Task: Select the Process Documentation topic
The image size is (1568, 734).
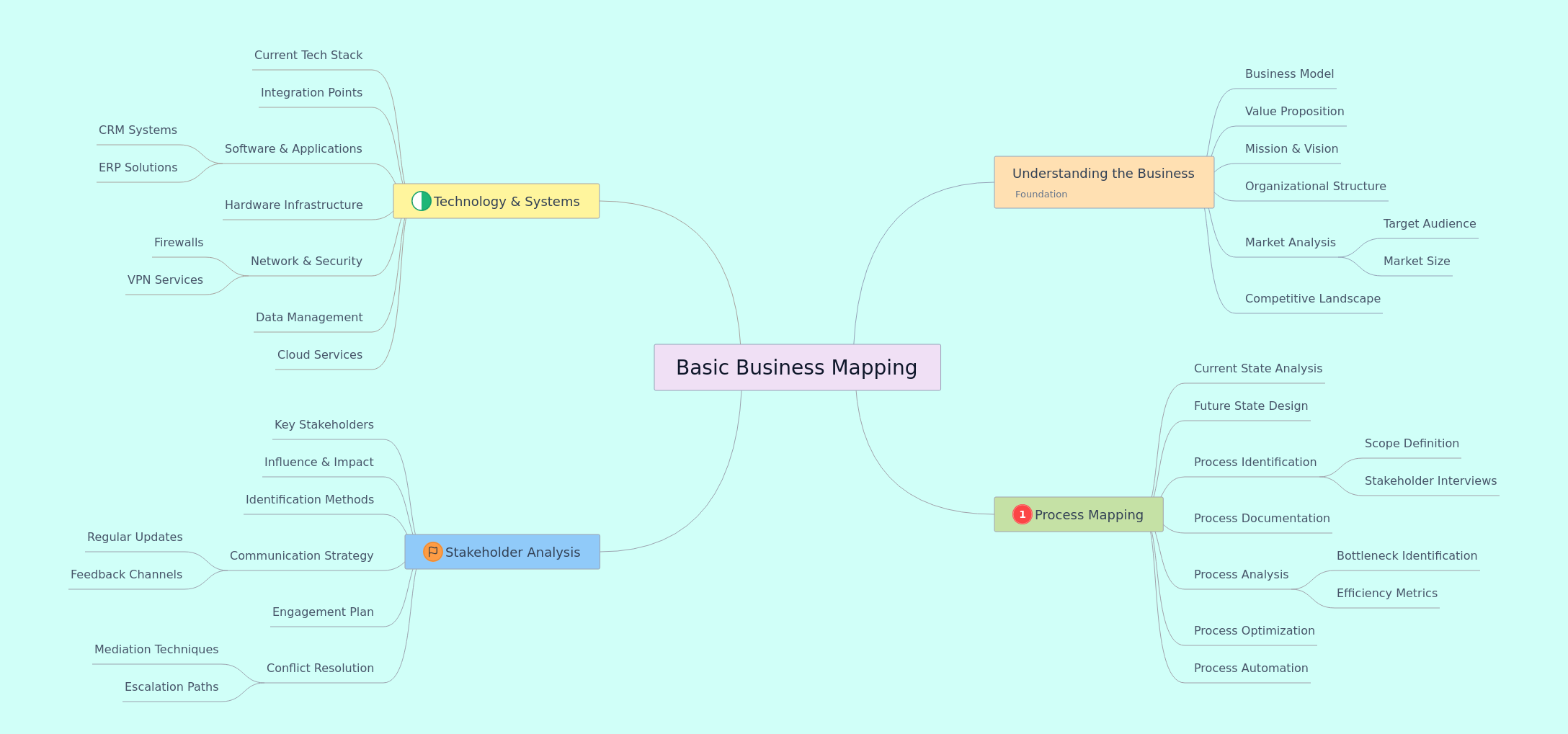Action: point(1262,519)
